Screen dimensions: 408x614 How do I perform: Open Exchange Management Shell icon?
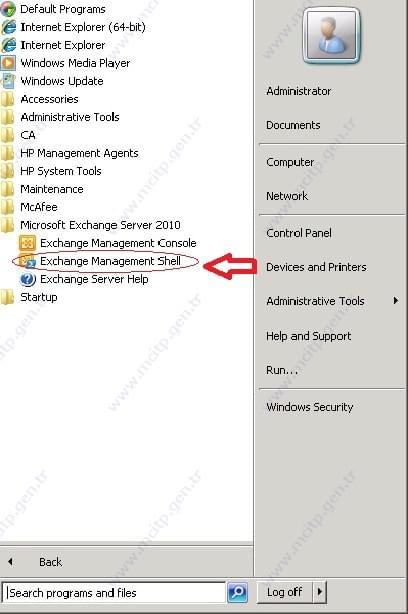coord(27,261)
